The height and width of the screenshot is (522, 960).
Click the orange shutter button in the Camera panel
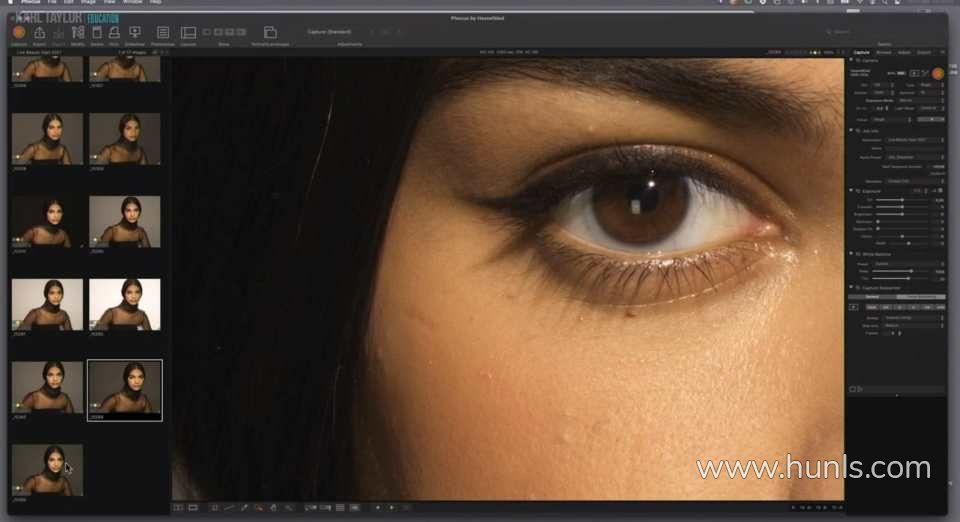point(938,73)
